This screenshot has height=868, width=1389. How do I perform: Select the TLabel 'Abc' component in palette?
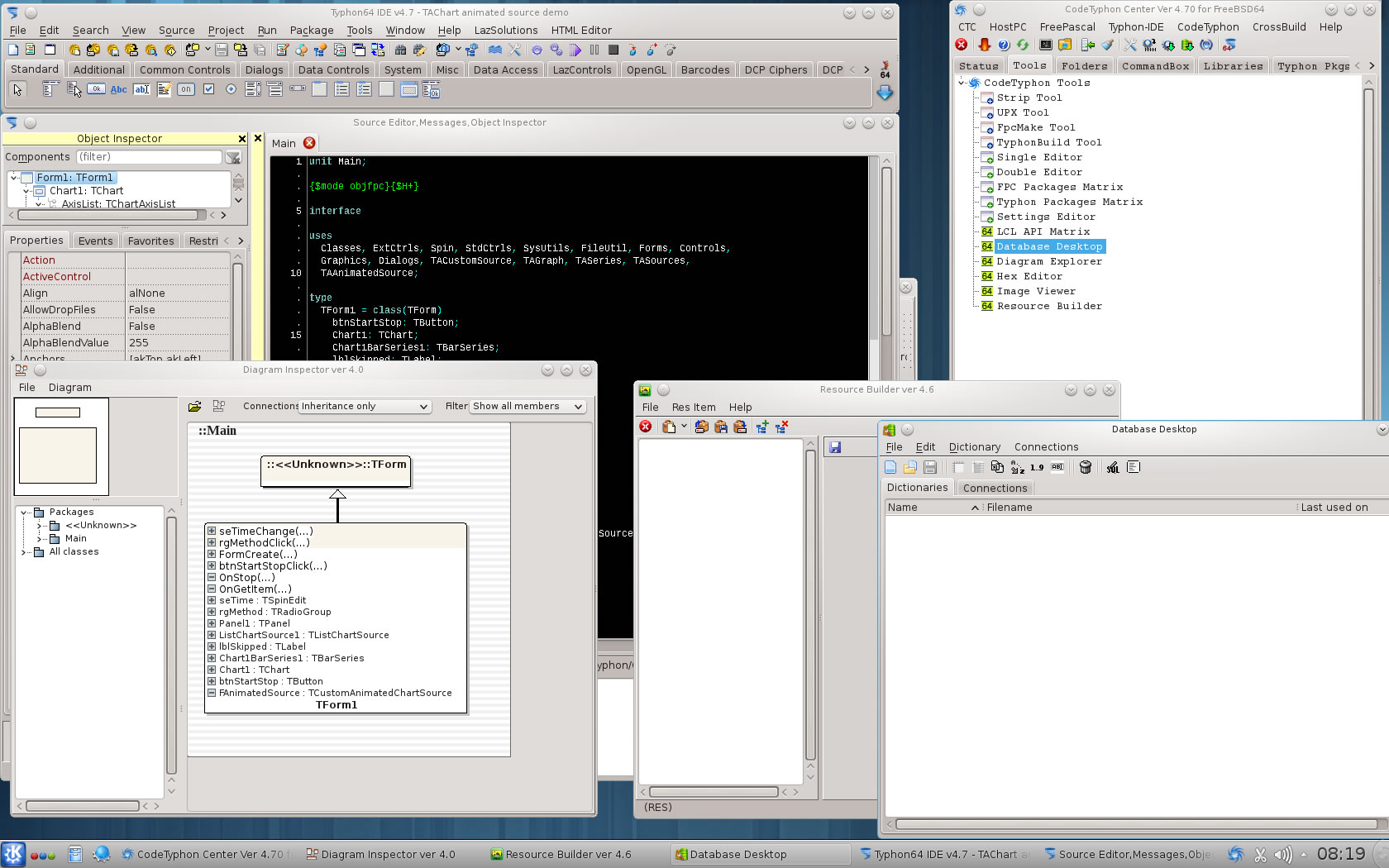tap(119, 89)
